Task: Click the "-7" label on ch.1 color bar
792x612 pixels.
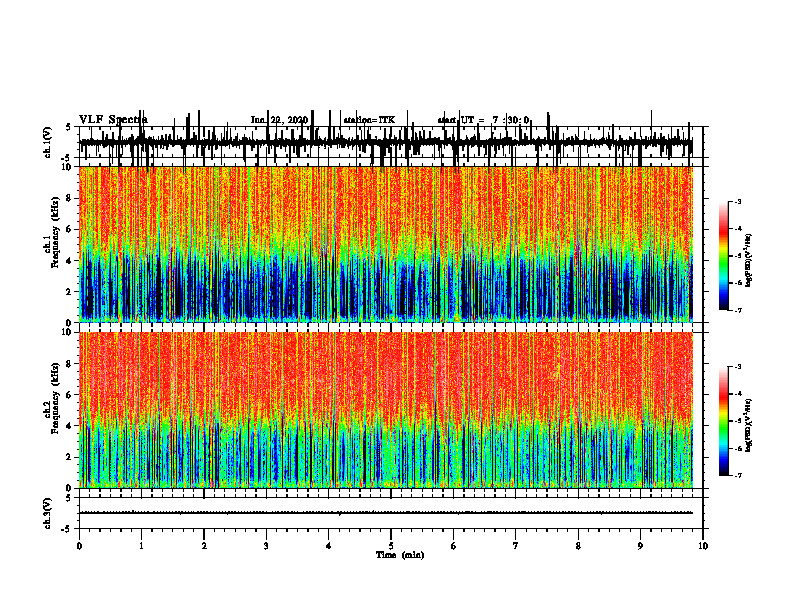Action: [x=738, y=310]
